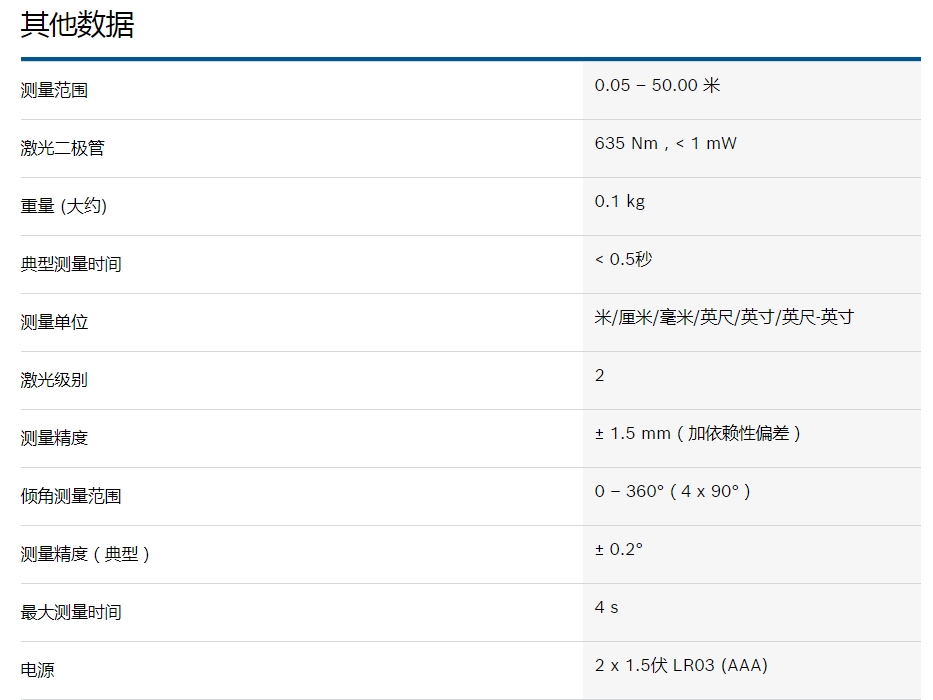Select the 激光二极管 row label
Image resolution: width=933 pixels, height=700 pixels.
click(x=62, y=148)
